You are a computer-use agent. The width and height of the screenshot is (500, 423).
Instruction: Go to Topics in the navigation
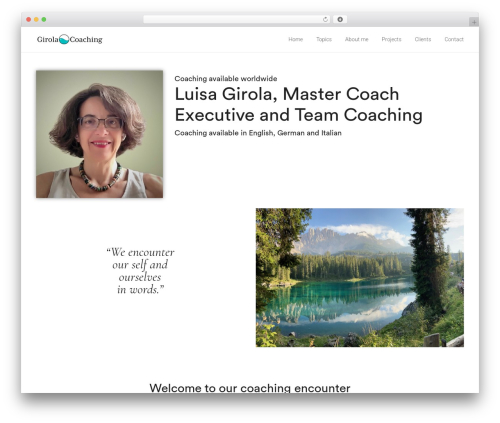click(x=324, y=39)
